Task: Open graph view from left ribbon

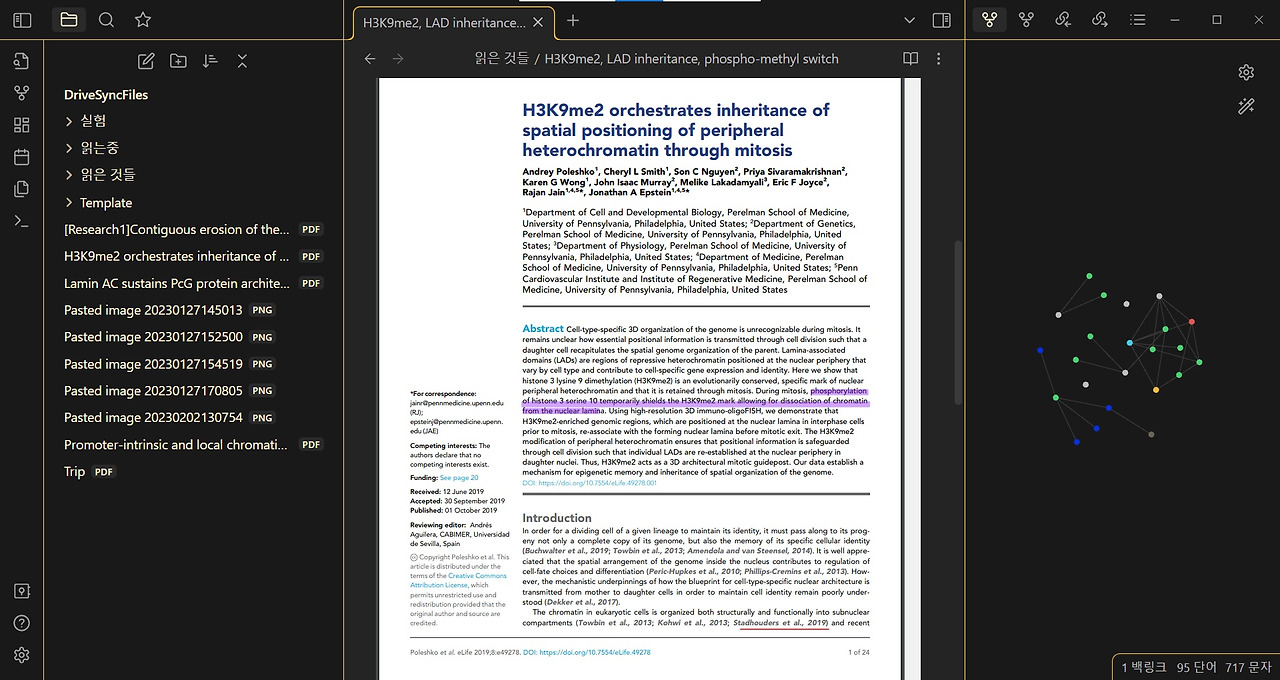Action: point(22,93)
